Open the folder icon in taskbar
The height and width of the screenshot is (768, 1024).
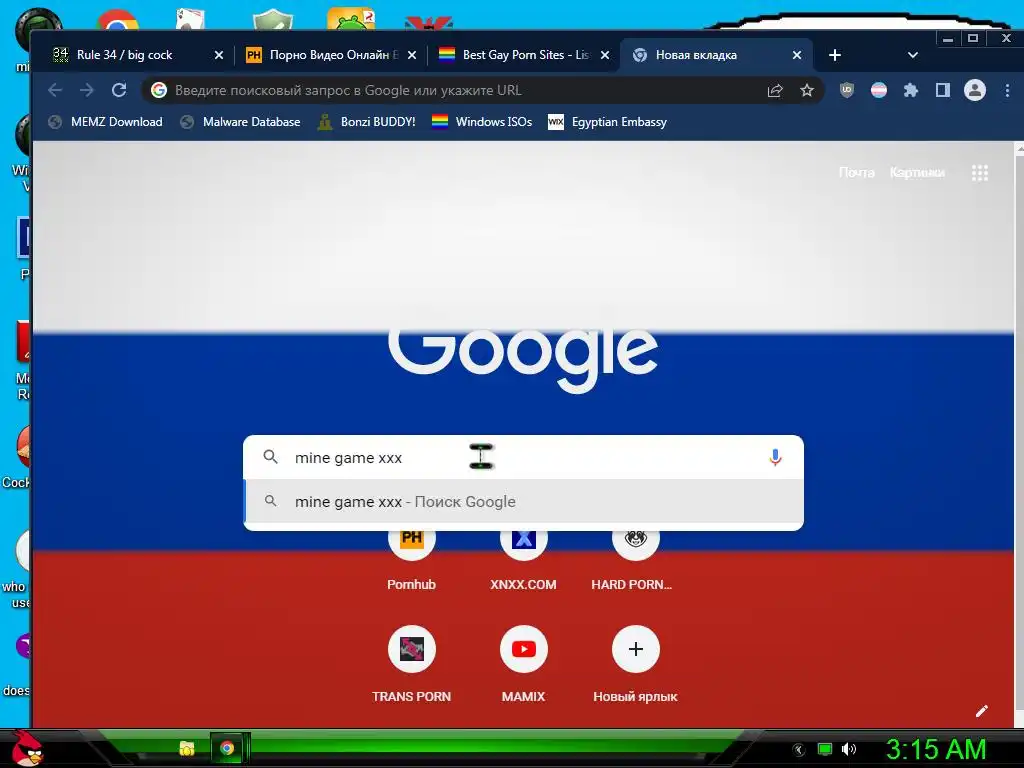pyautogui.click(x=187, y=748)
